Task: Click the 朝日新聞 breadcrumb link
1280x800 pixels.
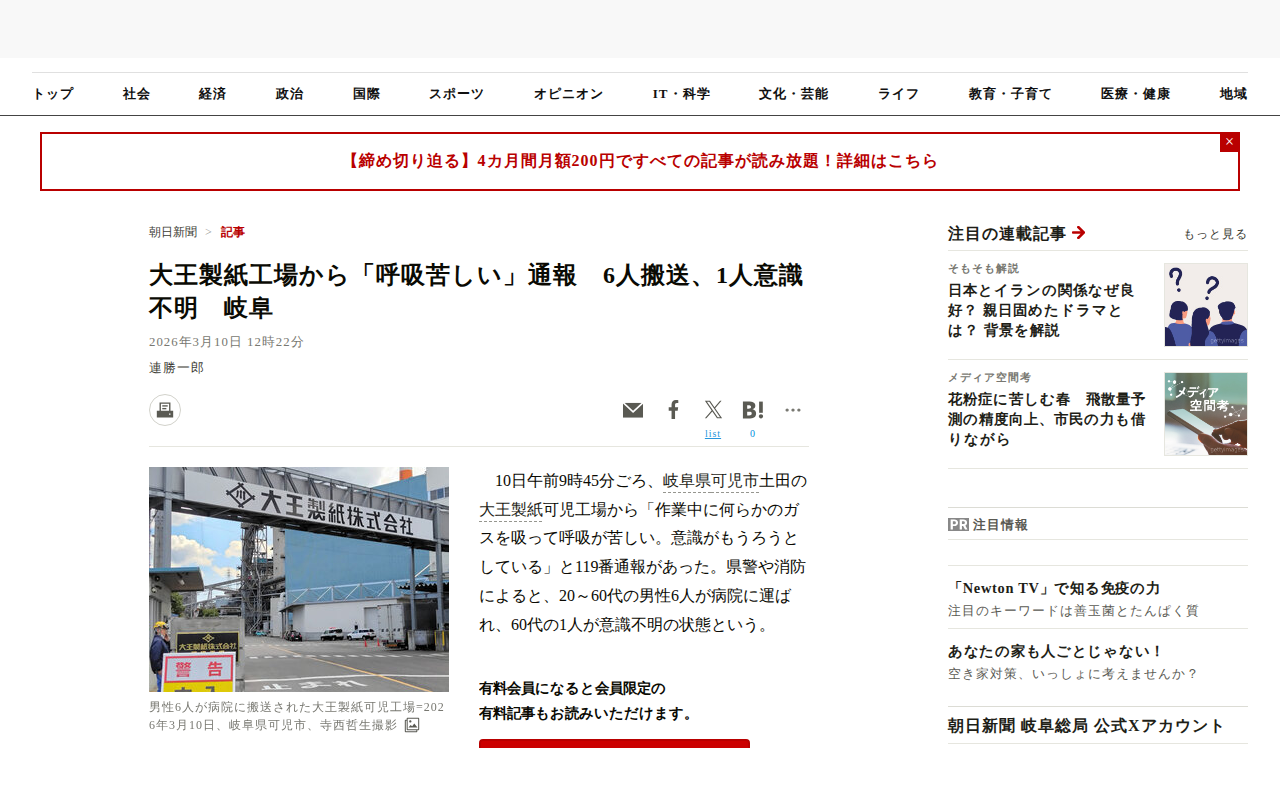Action: (x=173, y=232)
